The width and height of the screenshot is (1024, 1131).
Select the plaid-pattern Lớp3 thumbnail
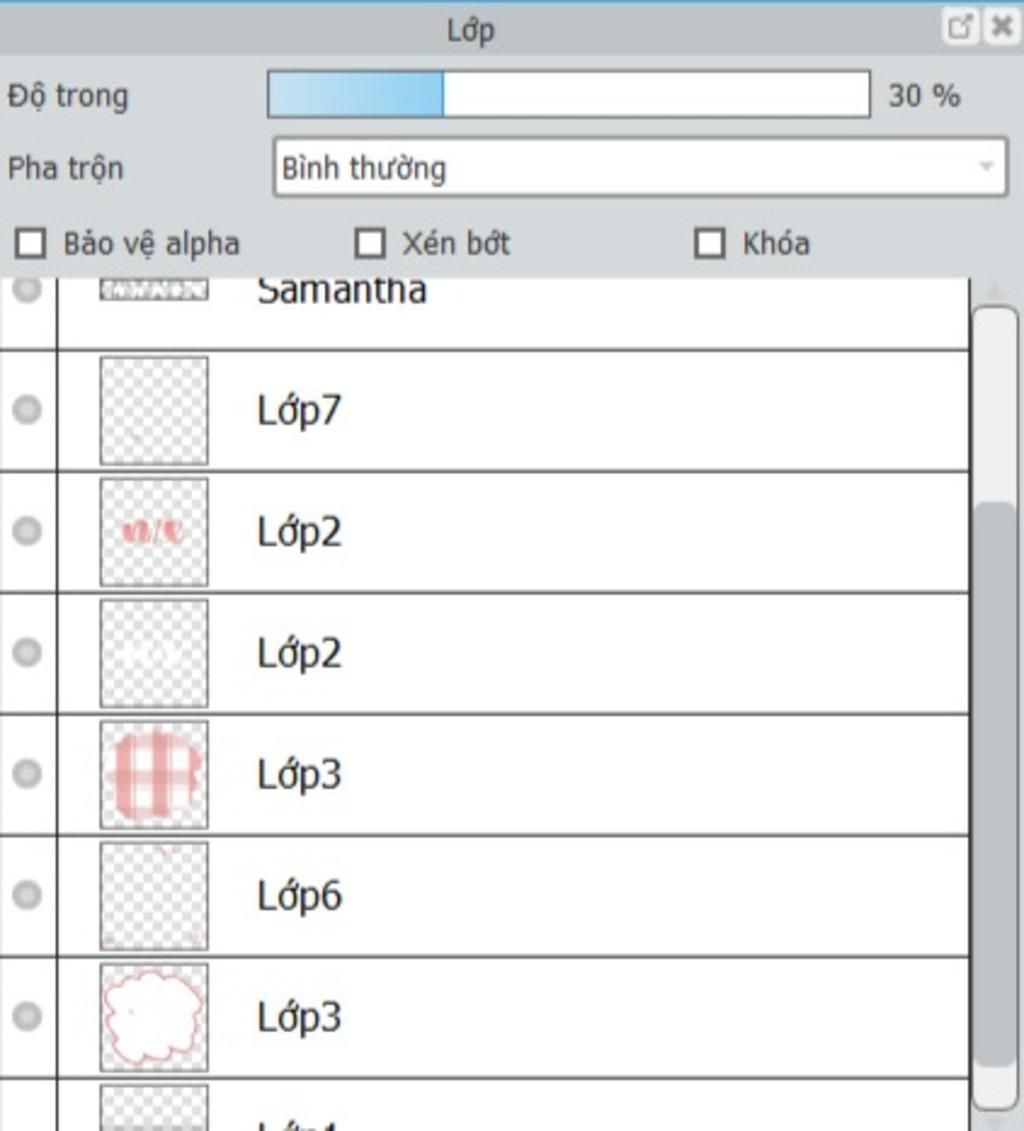[x=154, y=774]
